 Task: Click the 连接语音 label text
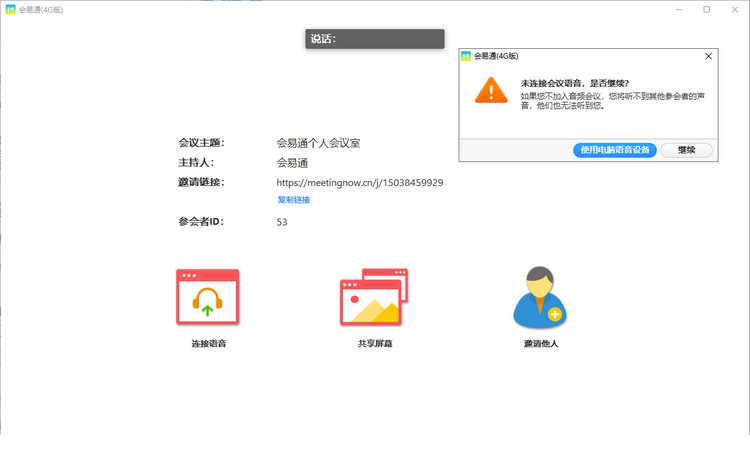209,343
